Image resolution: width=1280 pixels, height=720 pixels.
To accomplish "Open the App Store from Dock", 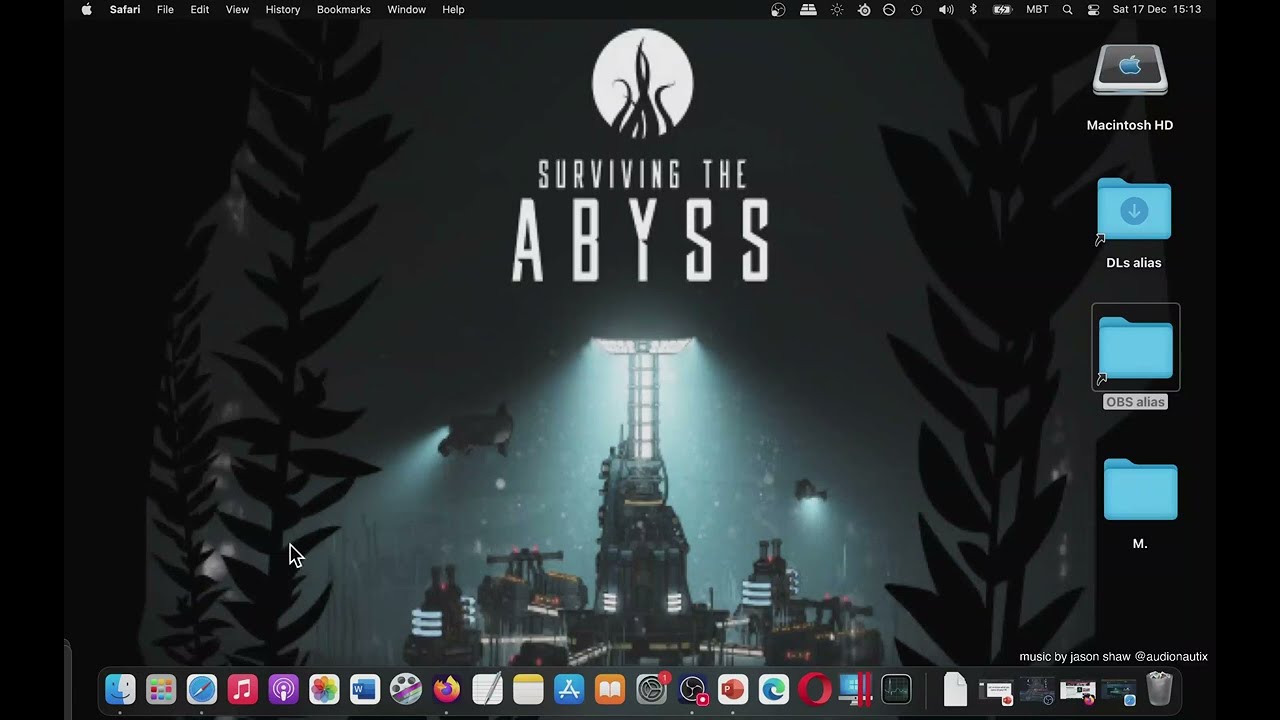I will (569, 689).
